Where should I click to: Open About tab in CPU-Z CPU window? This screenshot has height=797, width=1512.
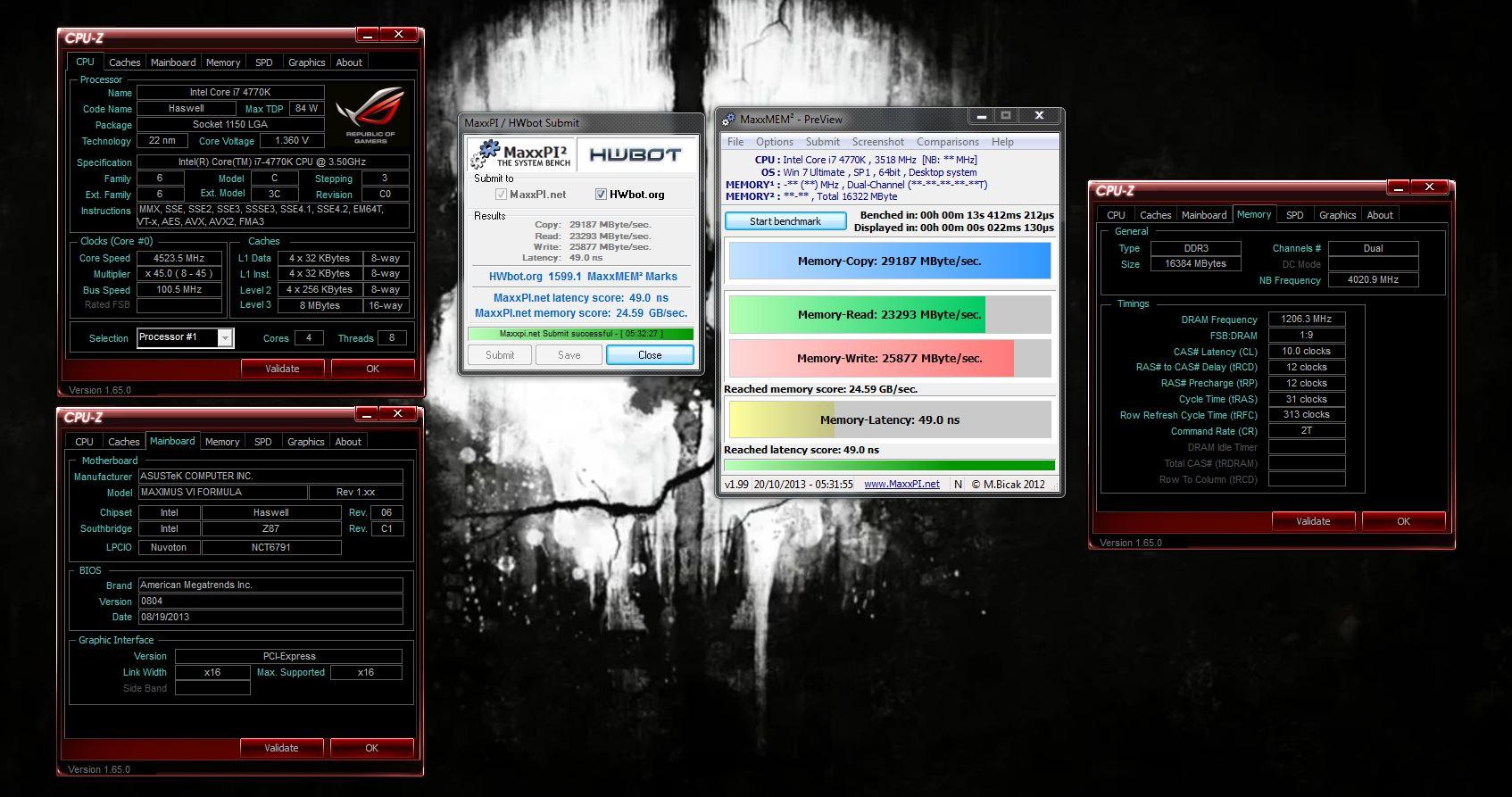pyautogui.click(x=349, y=62)
